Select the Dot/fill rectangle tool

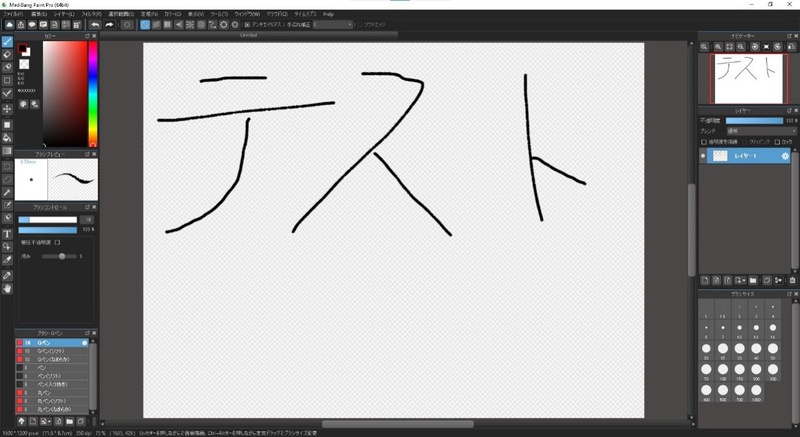tap(7, 124)
